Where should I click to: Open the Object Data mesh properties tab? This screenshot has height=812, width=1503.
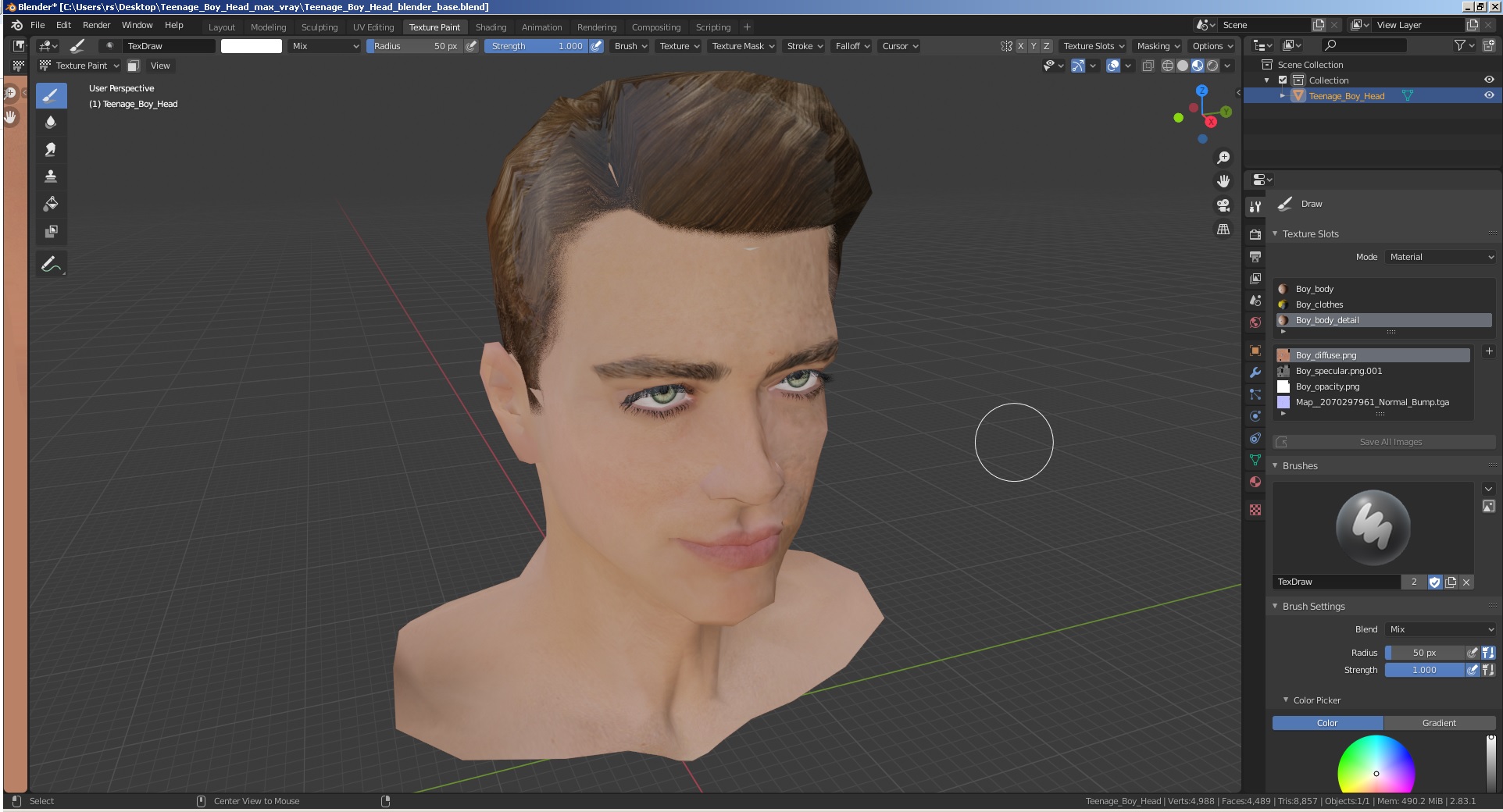(x=1255, y=460)
